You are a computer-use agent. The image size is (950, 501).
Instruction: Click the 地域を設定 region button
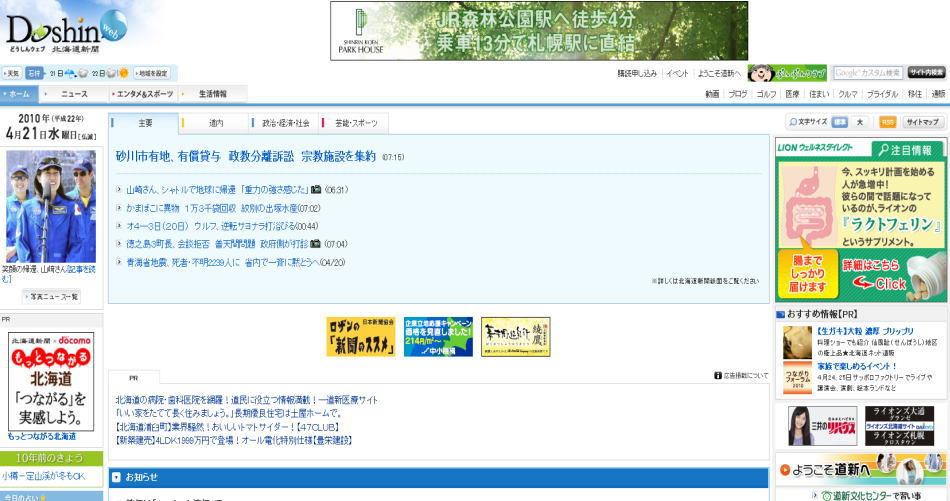pyautogui.click(x=152, y=73)
